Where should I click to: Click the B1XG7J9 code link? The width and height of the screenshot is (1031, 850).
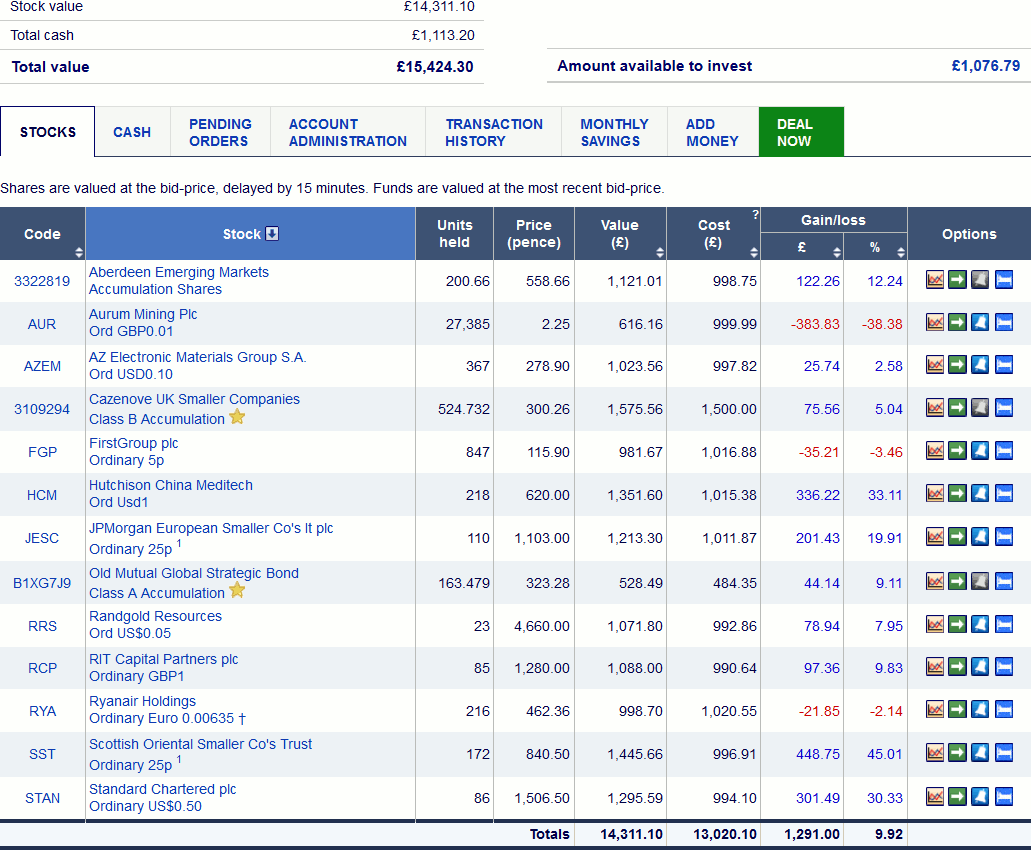(x=42, y=583)
